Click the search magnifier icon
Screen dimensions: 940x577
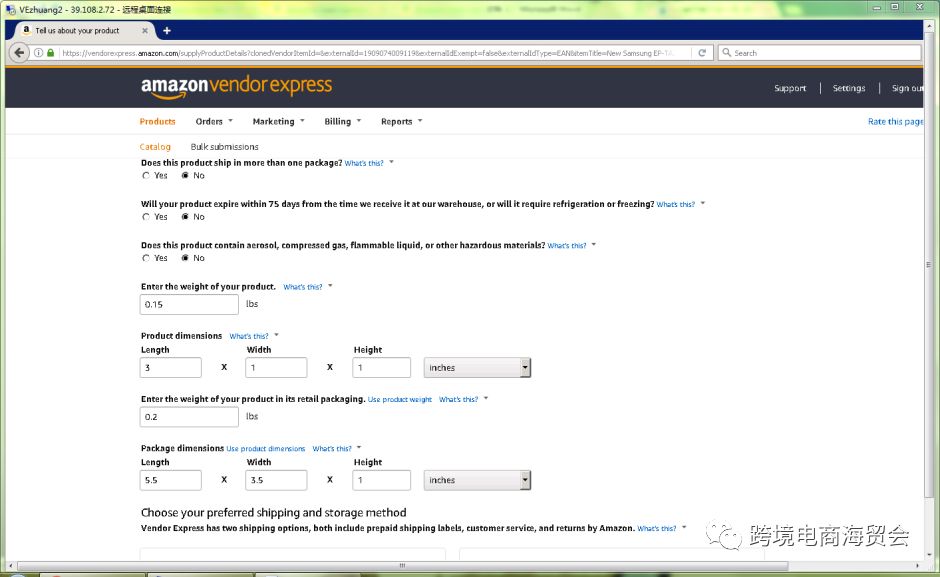727,53
